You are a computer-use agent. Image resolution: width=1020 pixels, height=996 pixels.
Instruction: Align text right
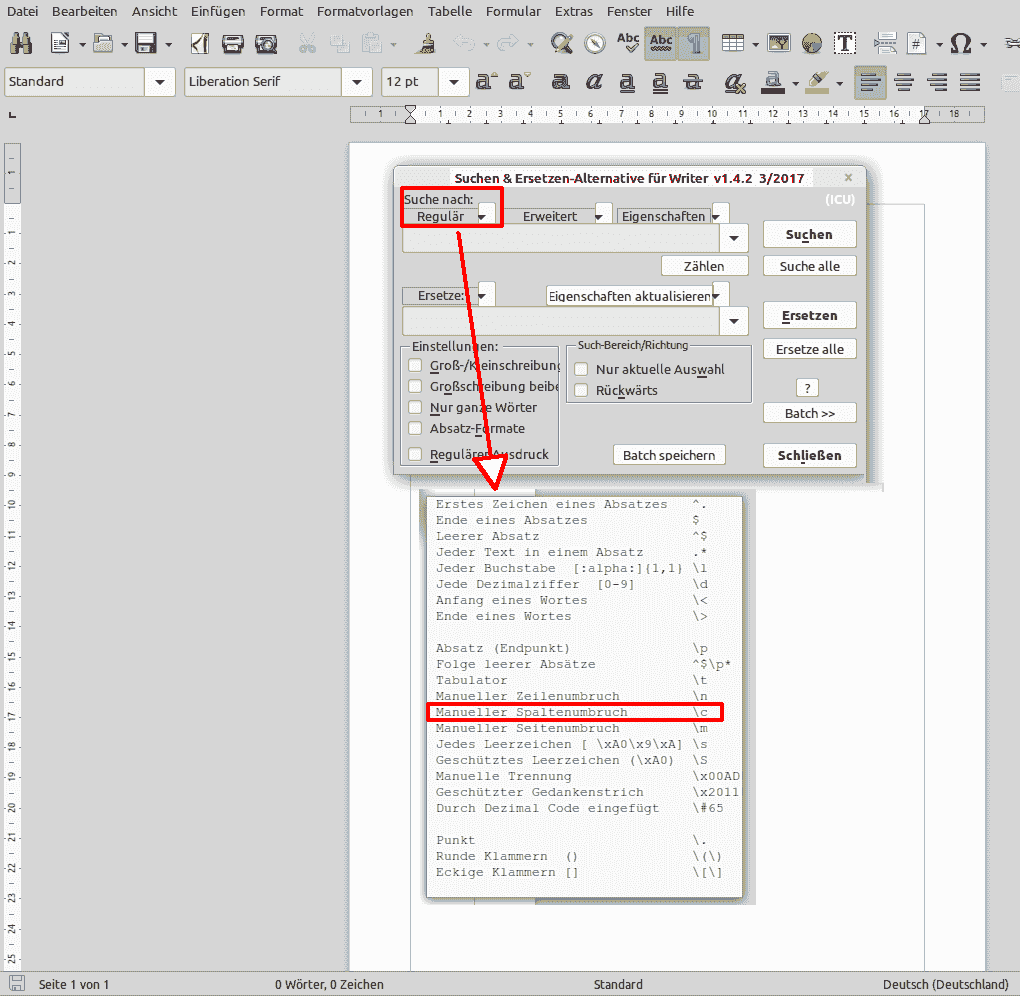pos(937,82)
